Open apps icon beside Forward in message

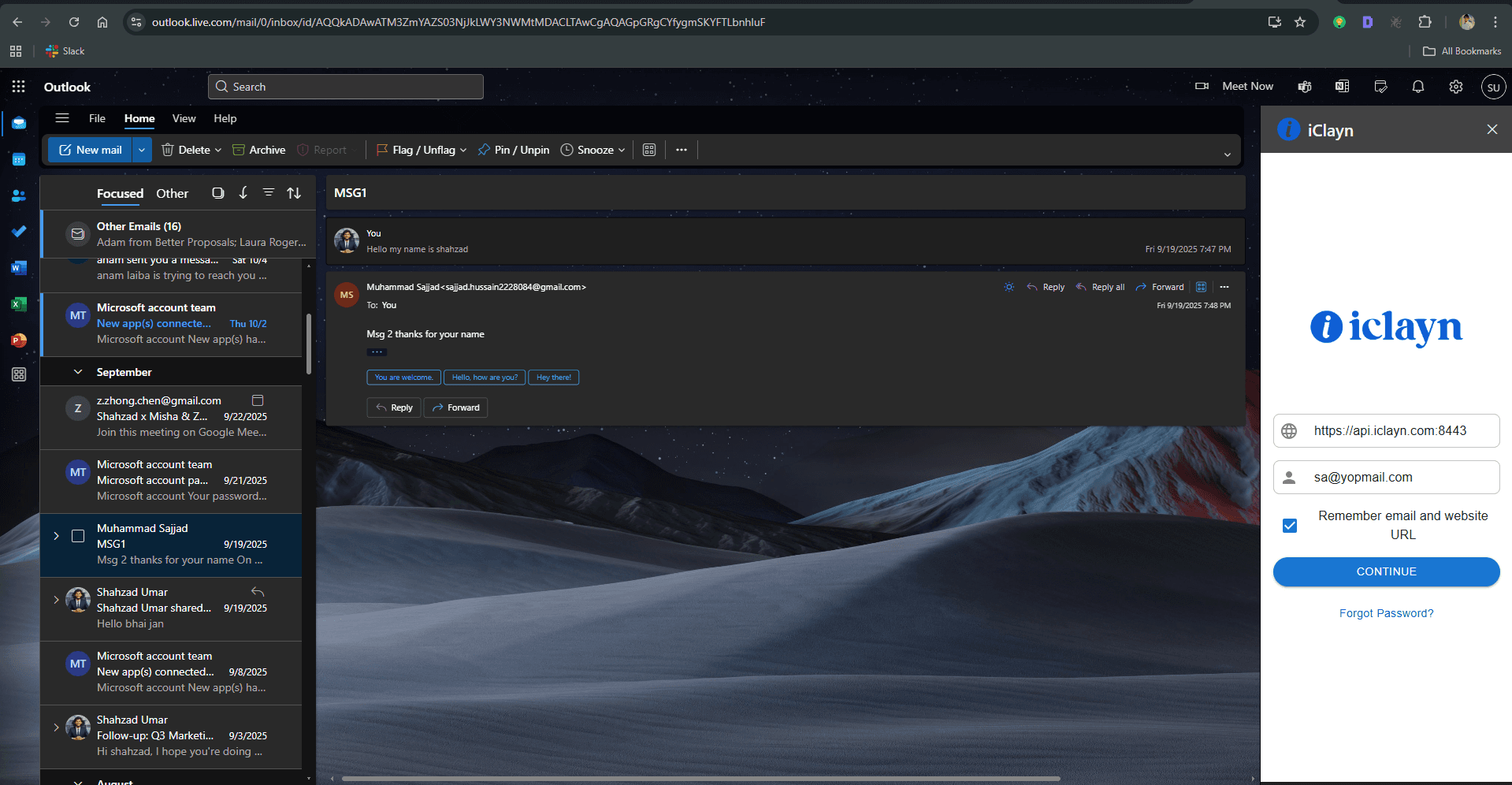(1202, 287)
